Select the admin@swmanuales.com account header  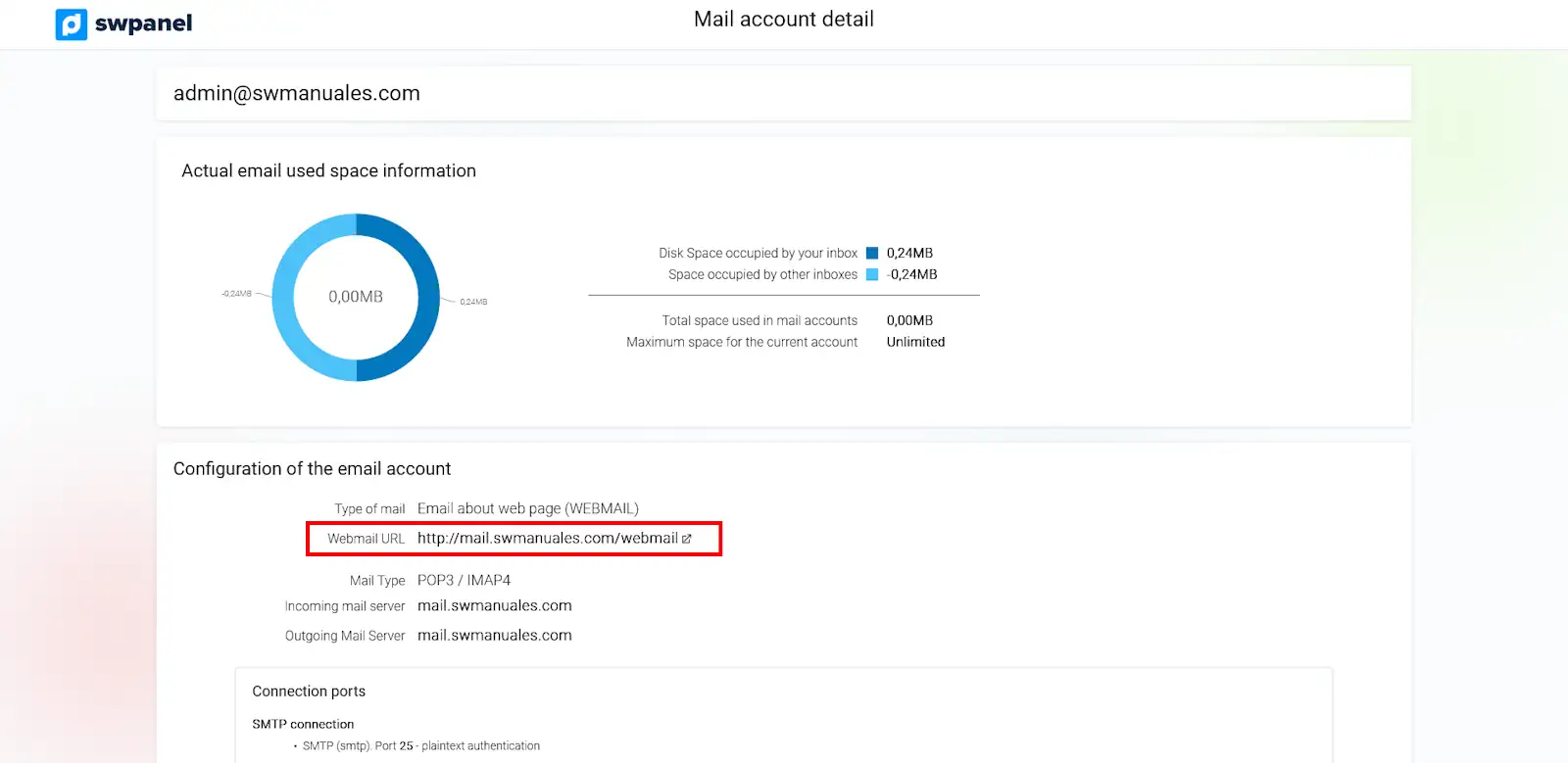pyautogui.click(x=297, y=93)
